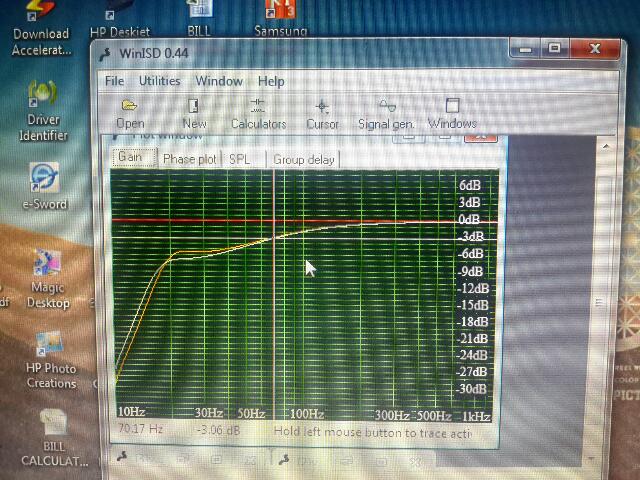Screen dimensions: 640x480
Task: Maximize the WinISD 0.44 window
Action: (555, 48)
